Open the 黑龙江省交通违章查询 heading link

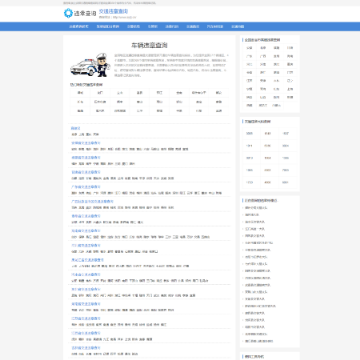[x=88, y=260]
